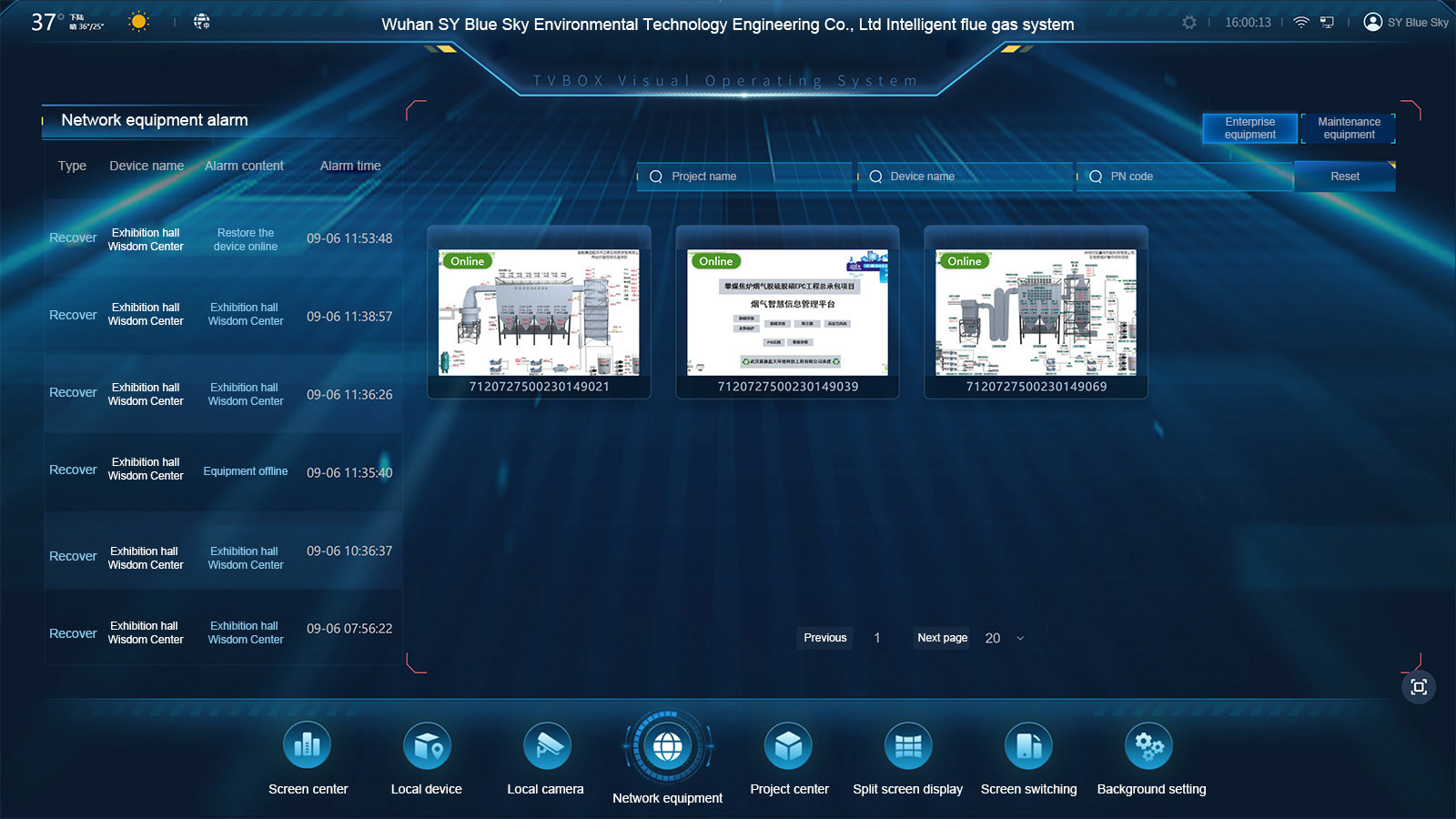The height and width of the screenshot is (819, 1456).
Task: Click the fullscreen icon at the panel corner
Action: click(1419, 687)
